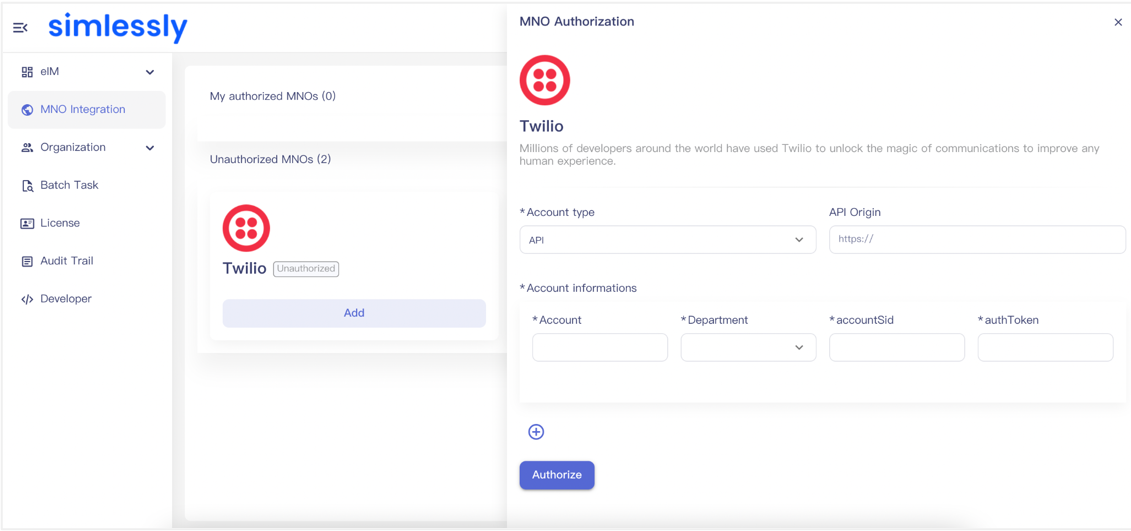Click the eIM grid icon
The width and height of the screenshot is (1131, 531).
point(27,71)
